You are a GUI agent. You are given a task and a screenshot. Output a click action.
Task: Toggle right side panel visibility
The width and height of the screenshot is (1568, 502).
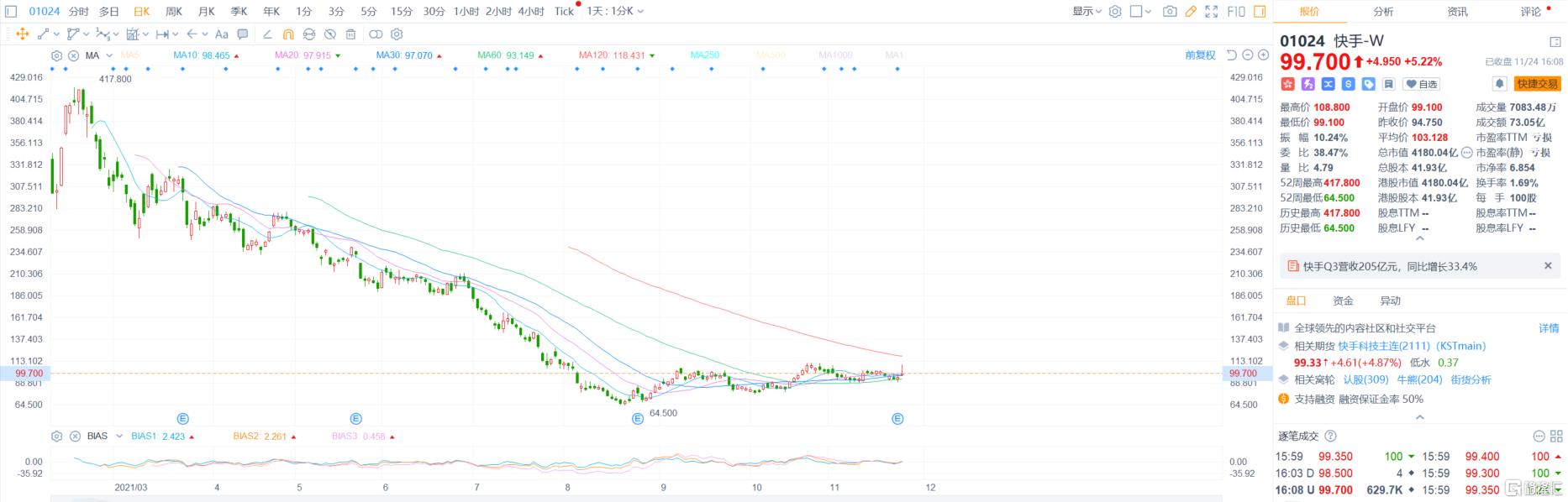point(1260,12)
